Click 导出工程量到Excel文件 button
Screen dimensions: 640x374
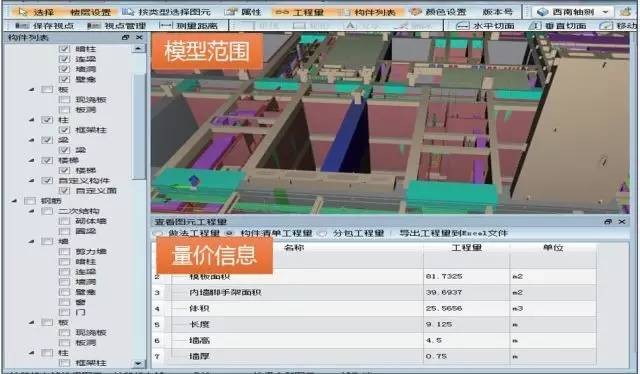[453, 233]
